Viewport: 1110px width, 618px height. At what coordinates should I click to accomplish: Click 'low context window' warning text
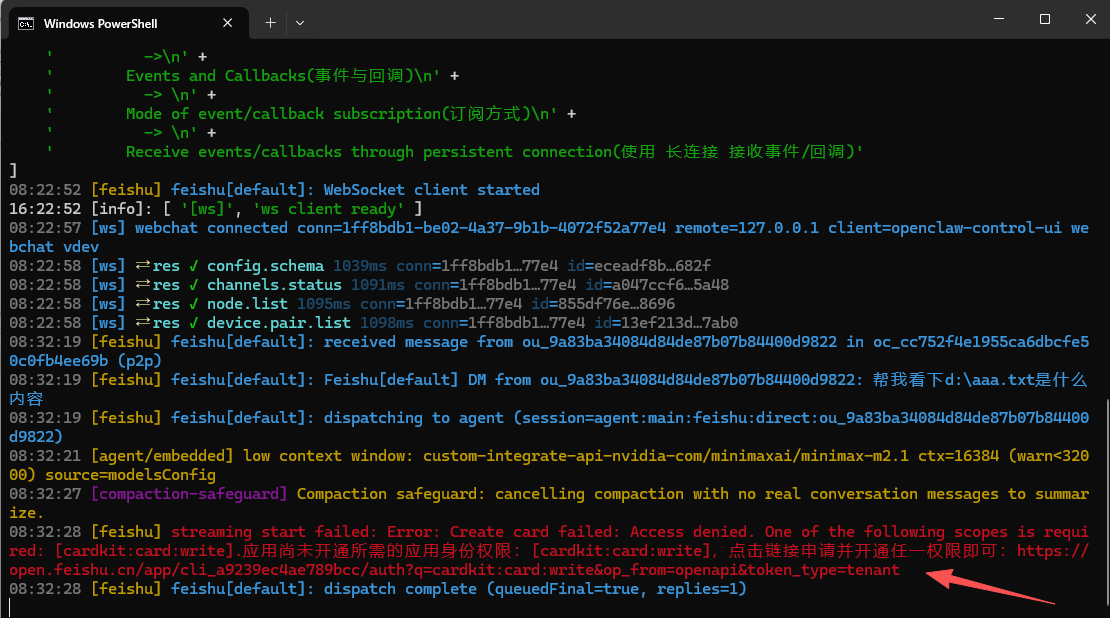(326, 456)
